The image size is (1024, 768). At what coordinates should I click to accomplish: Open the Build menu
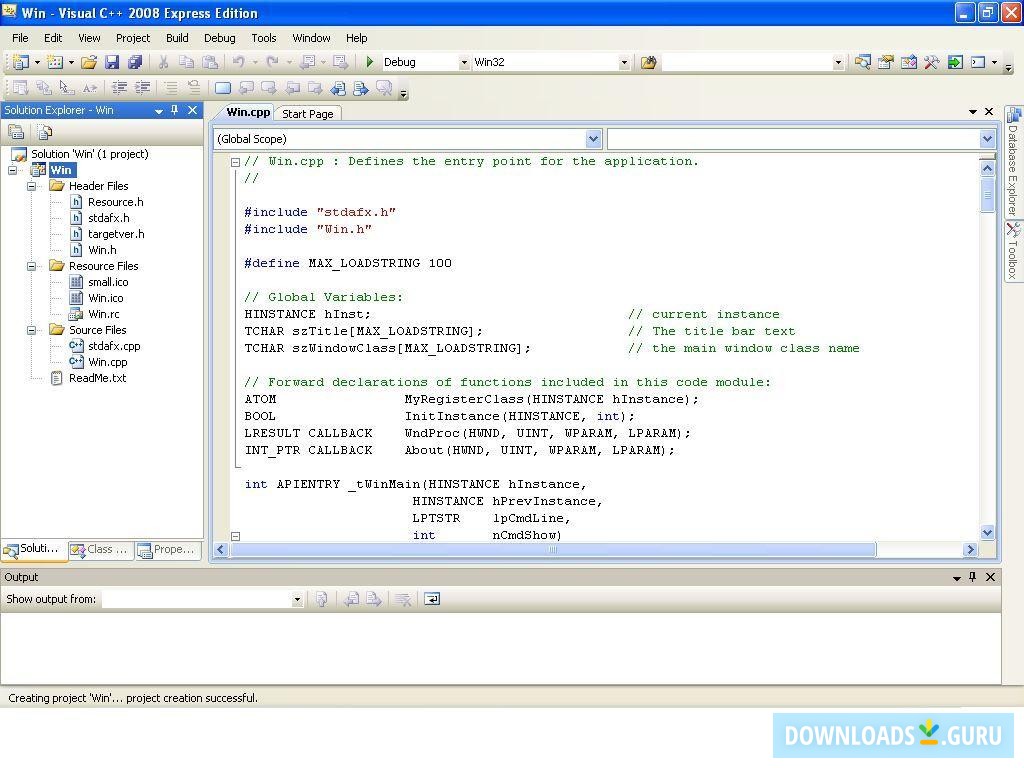(177, 38)
